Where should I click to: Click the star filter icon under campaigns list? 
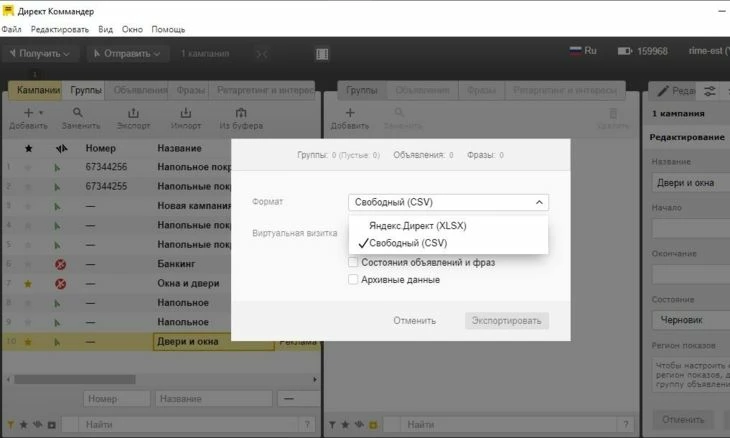[23, 425]
